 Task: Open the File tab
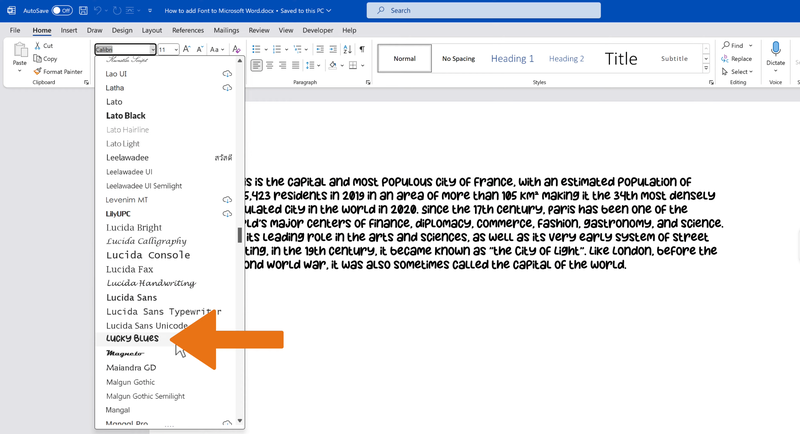pos(15,30)
